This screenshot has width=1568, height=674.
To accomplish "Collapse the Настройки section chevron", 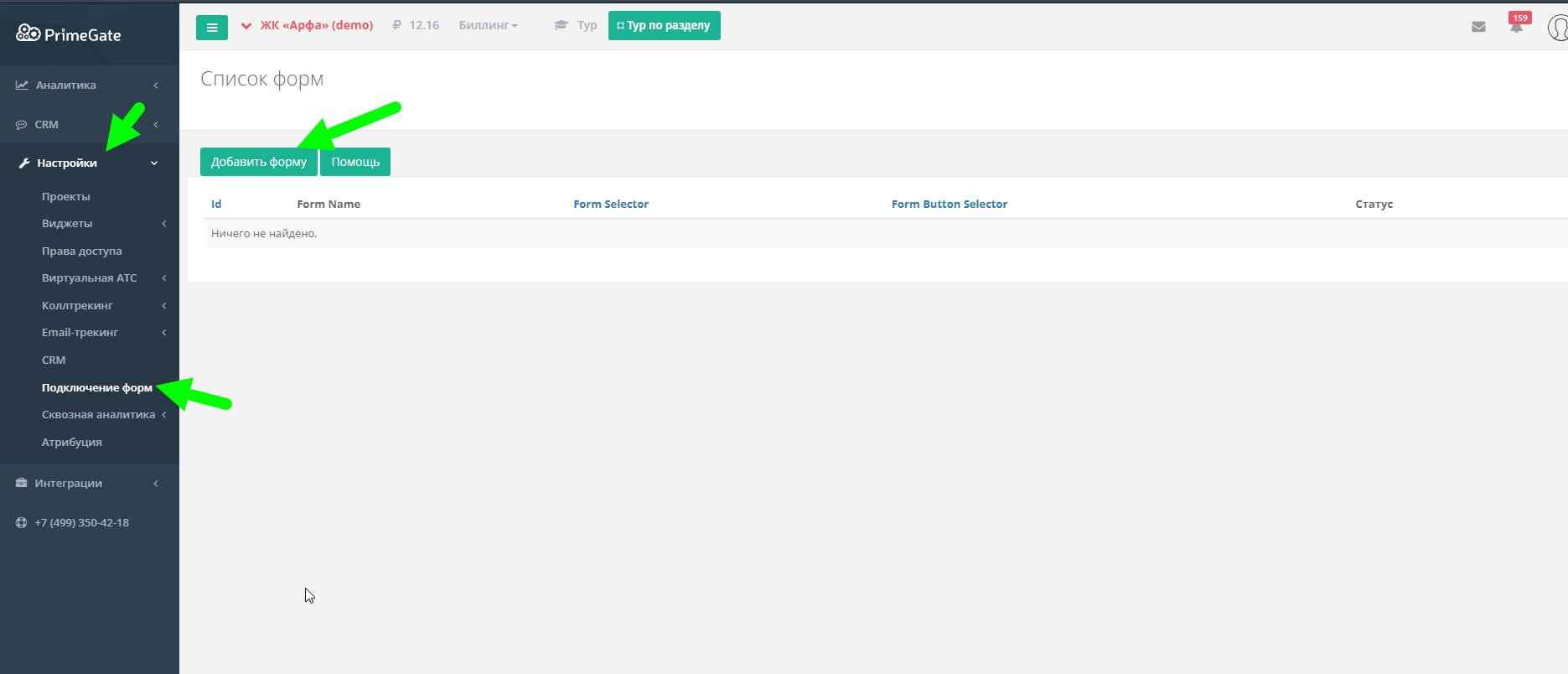I will click(x=154, y=163).
